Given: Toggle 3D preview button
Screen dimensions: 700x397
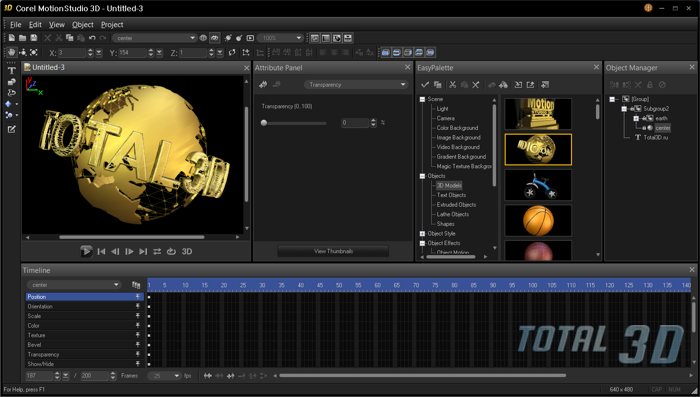Looking at the screenshot, I should pyautogui.click(x=187, y=251).
